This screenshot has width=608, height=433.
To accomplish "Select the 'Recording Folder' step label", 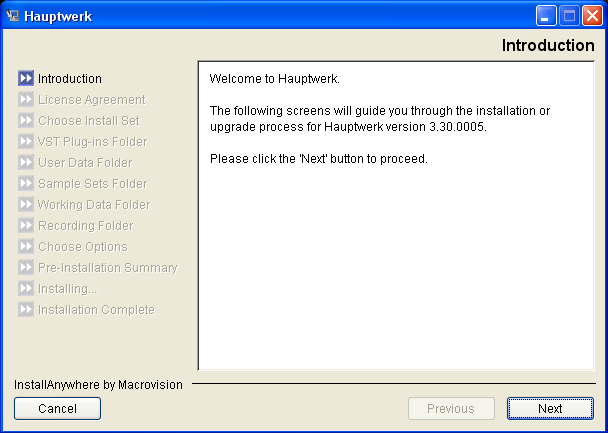I will (86, 225).
